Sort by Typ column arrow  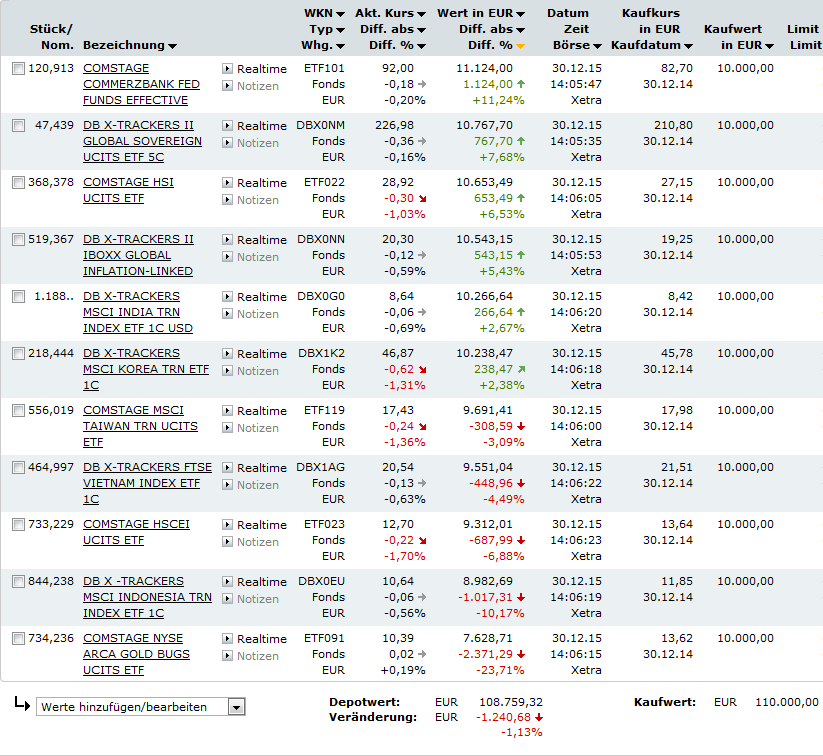click(x=340, y=30)
